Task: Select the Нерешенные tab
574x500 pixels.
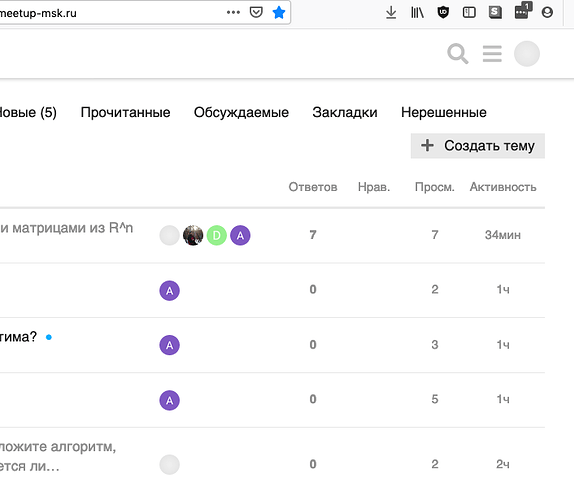Action: coord(444,112)
